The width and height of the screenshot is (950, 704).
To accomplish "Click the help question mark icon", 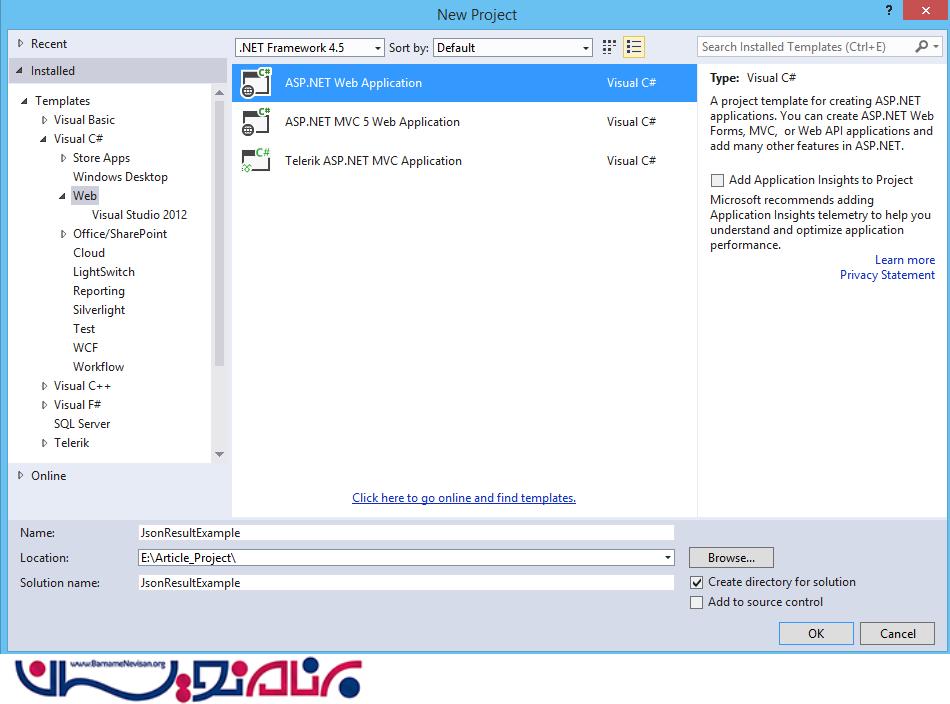I will tap(886, 10).
